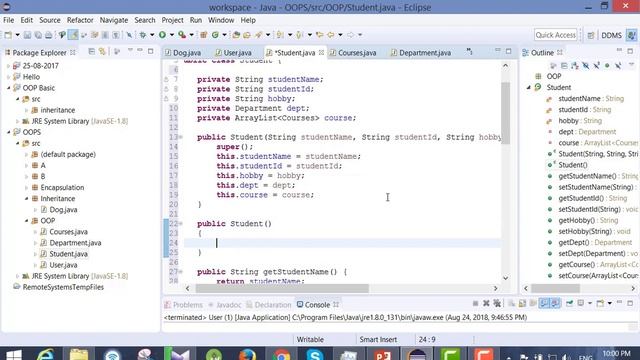
Task: Toggle Link with Editor in Package Explorer
Action: pos(102,52)
